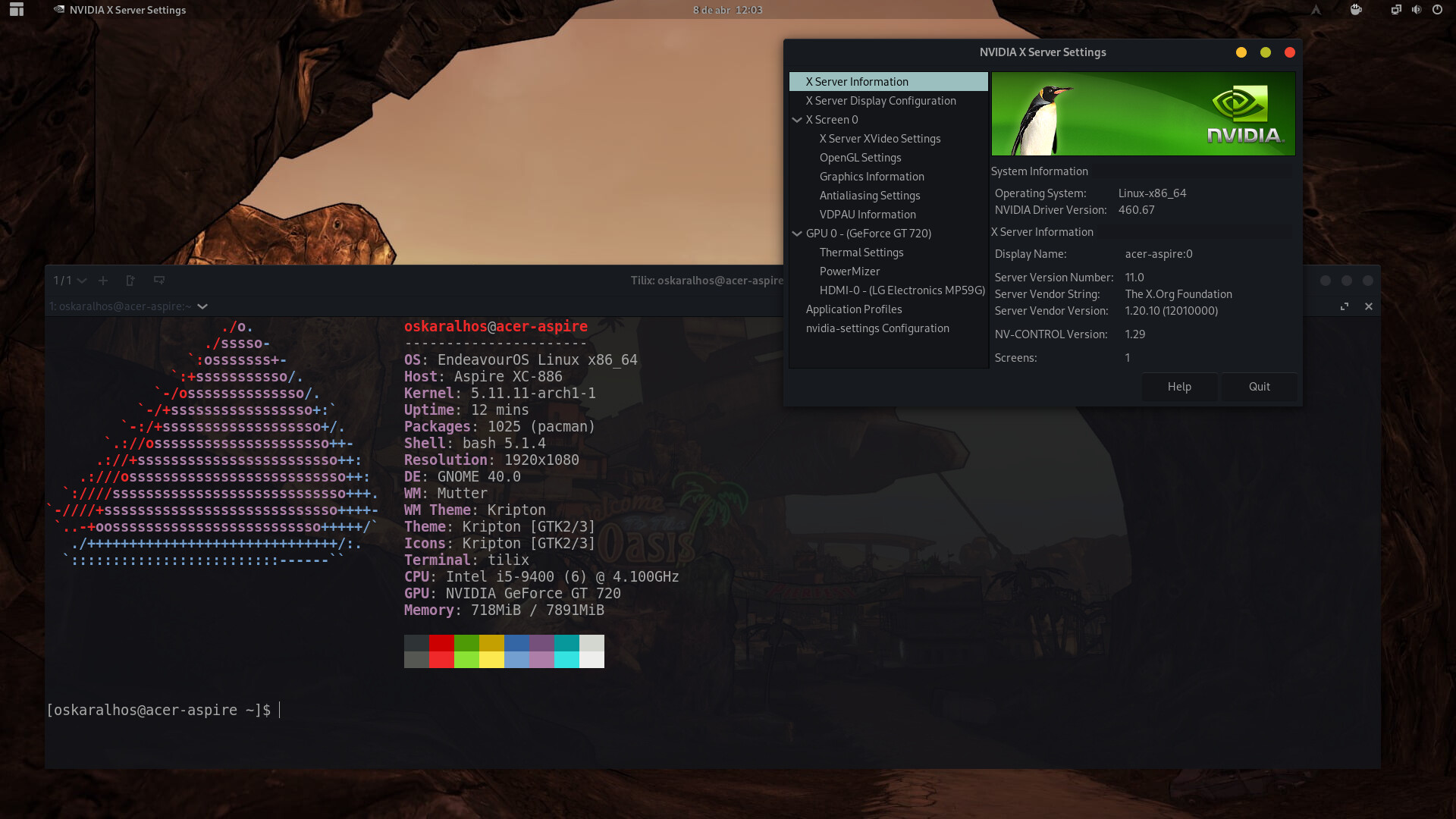Click the Server Vendor Version 1.20.10 (12010000) value
The height and width of the screenshot is (819, 1456).
(x=1172, y=311)
